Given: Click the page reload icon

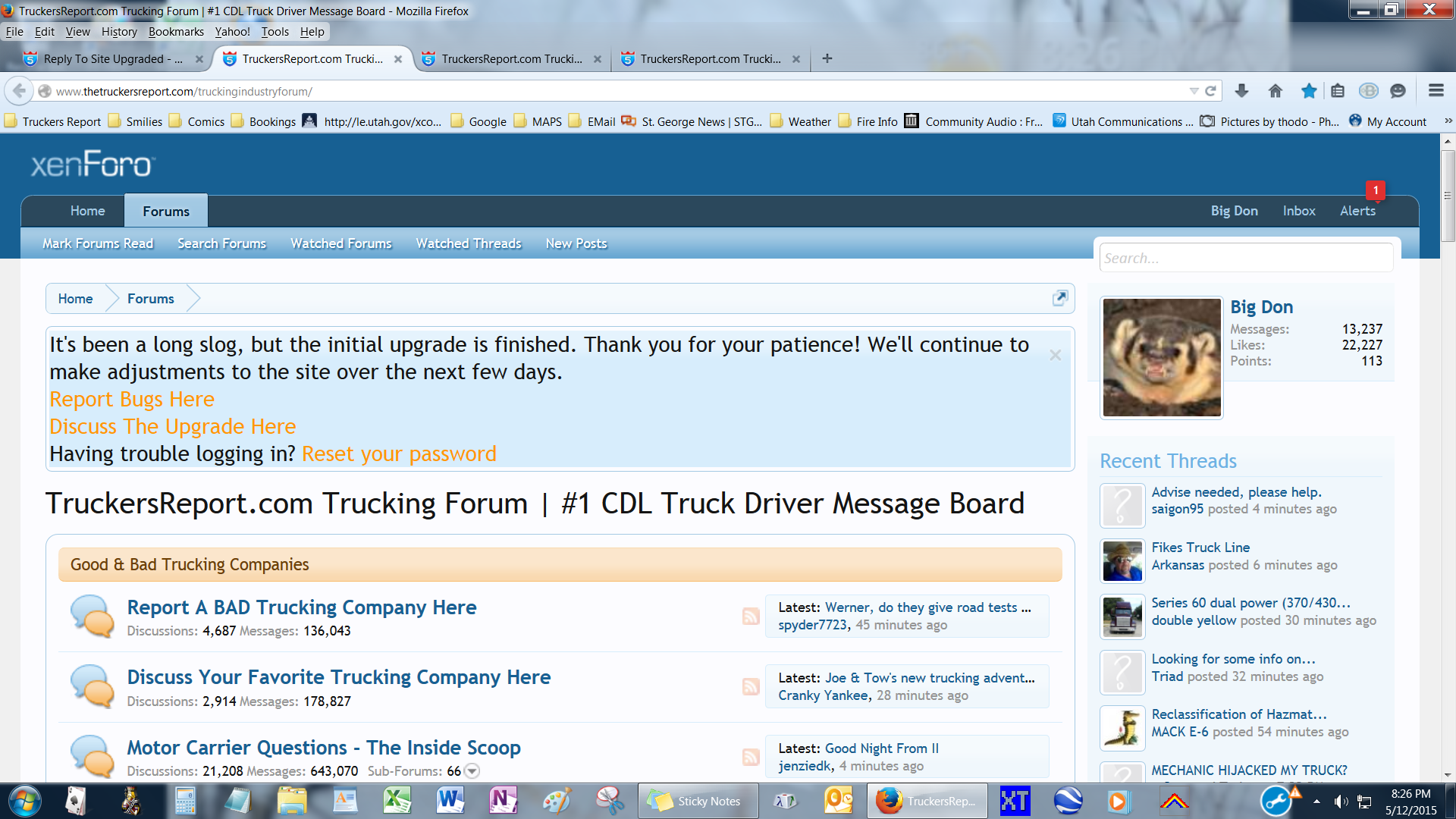Looking at the screenshot, I should pos(1211,91).
